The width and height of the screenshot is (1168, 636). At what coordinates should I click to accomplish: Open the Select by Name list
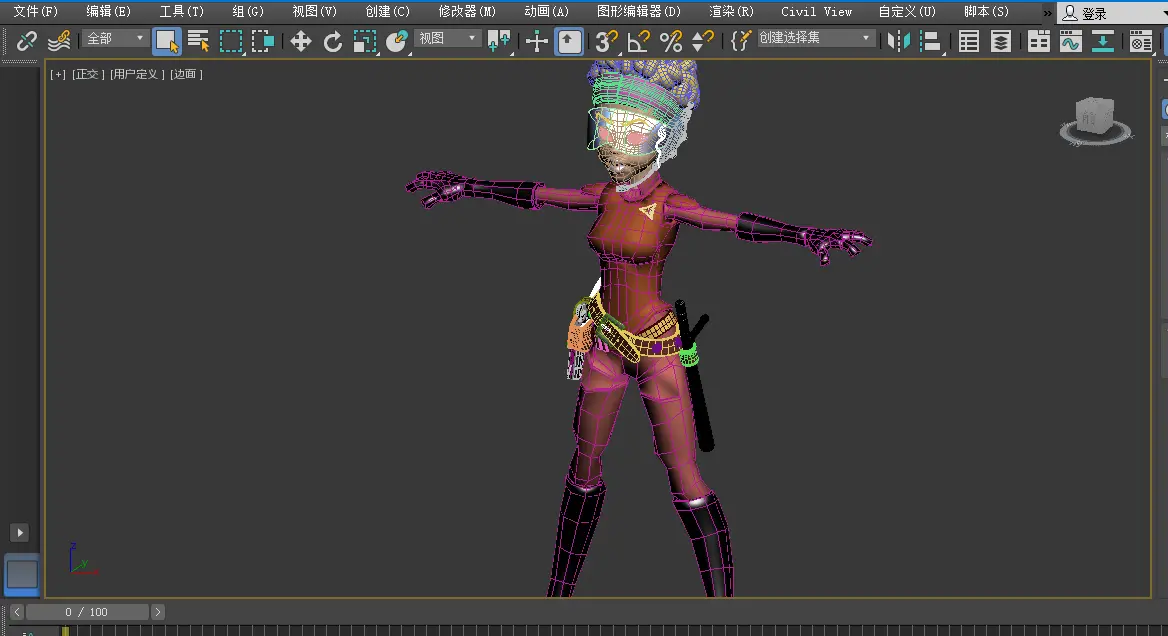point(198,41)
